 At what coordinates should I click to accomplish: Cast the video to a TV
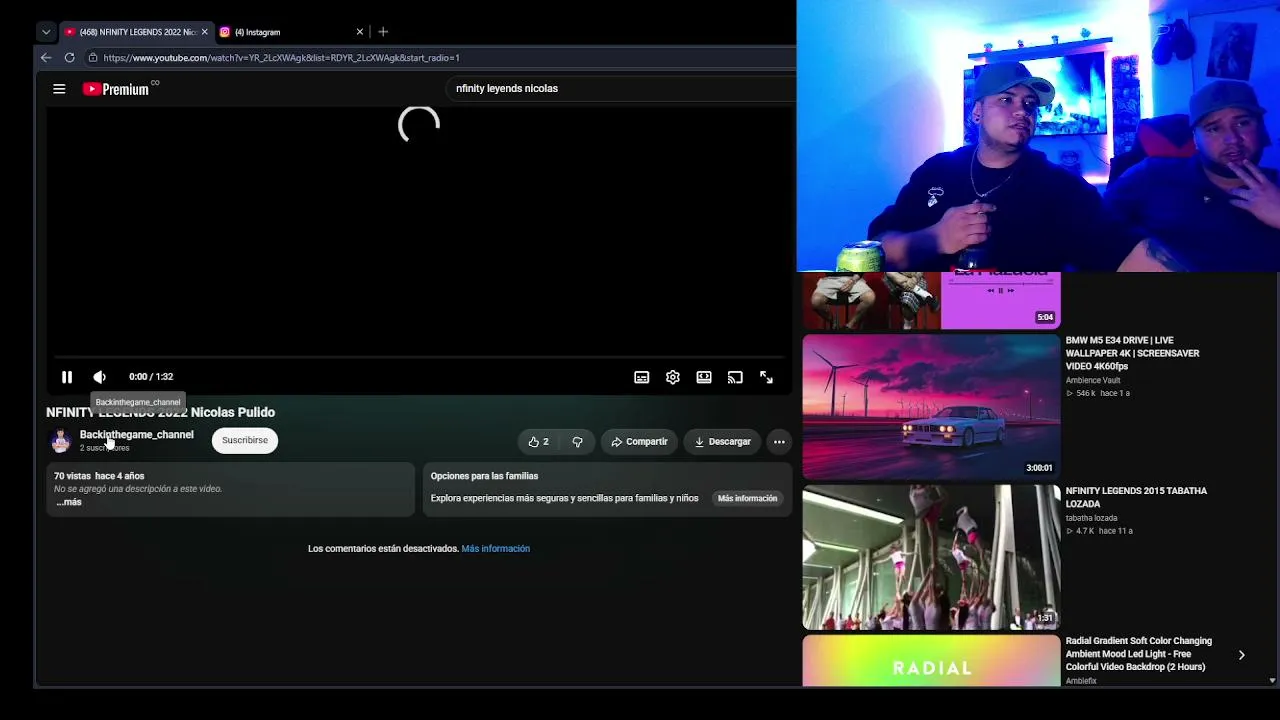point(735,377)
